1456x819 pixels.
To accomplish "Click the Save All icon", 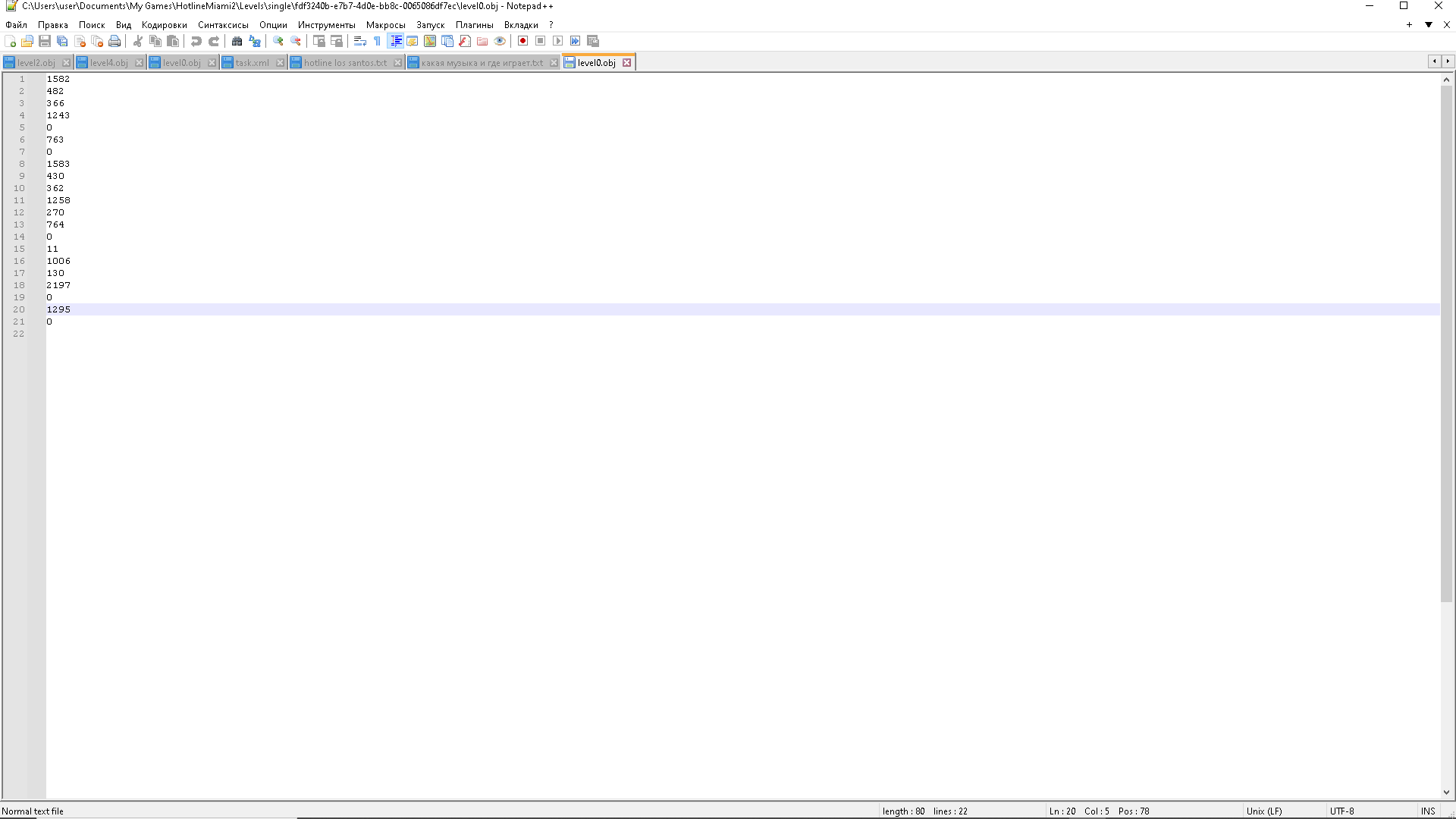I will coord(62,41).
